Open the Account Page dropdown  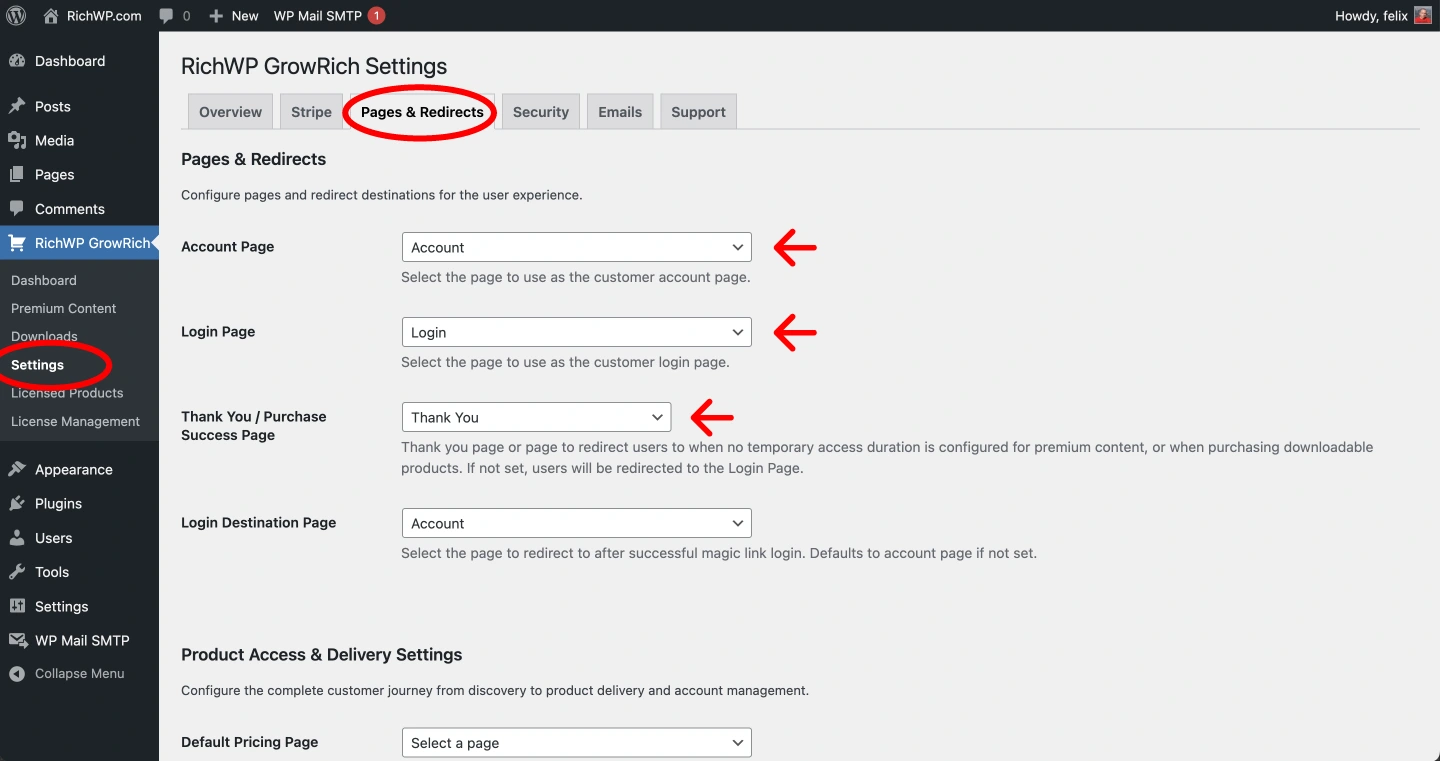pos(576,247)
